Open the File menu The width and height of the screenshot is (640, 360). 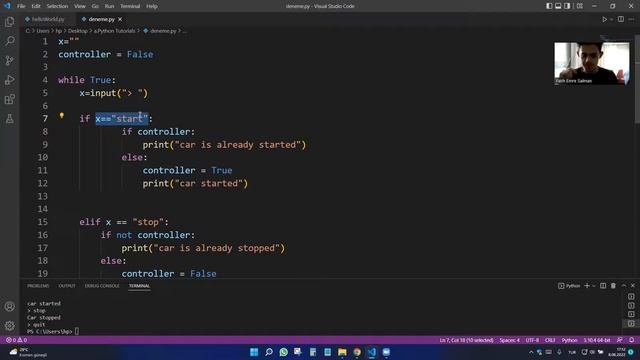(21, 6)
